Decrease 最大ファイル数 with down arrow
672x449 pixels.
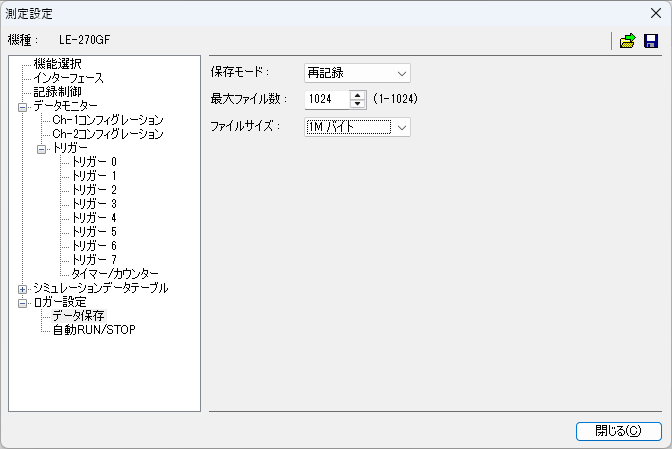357,104
